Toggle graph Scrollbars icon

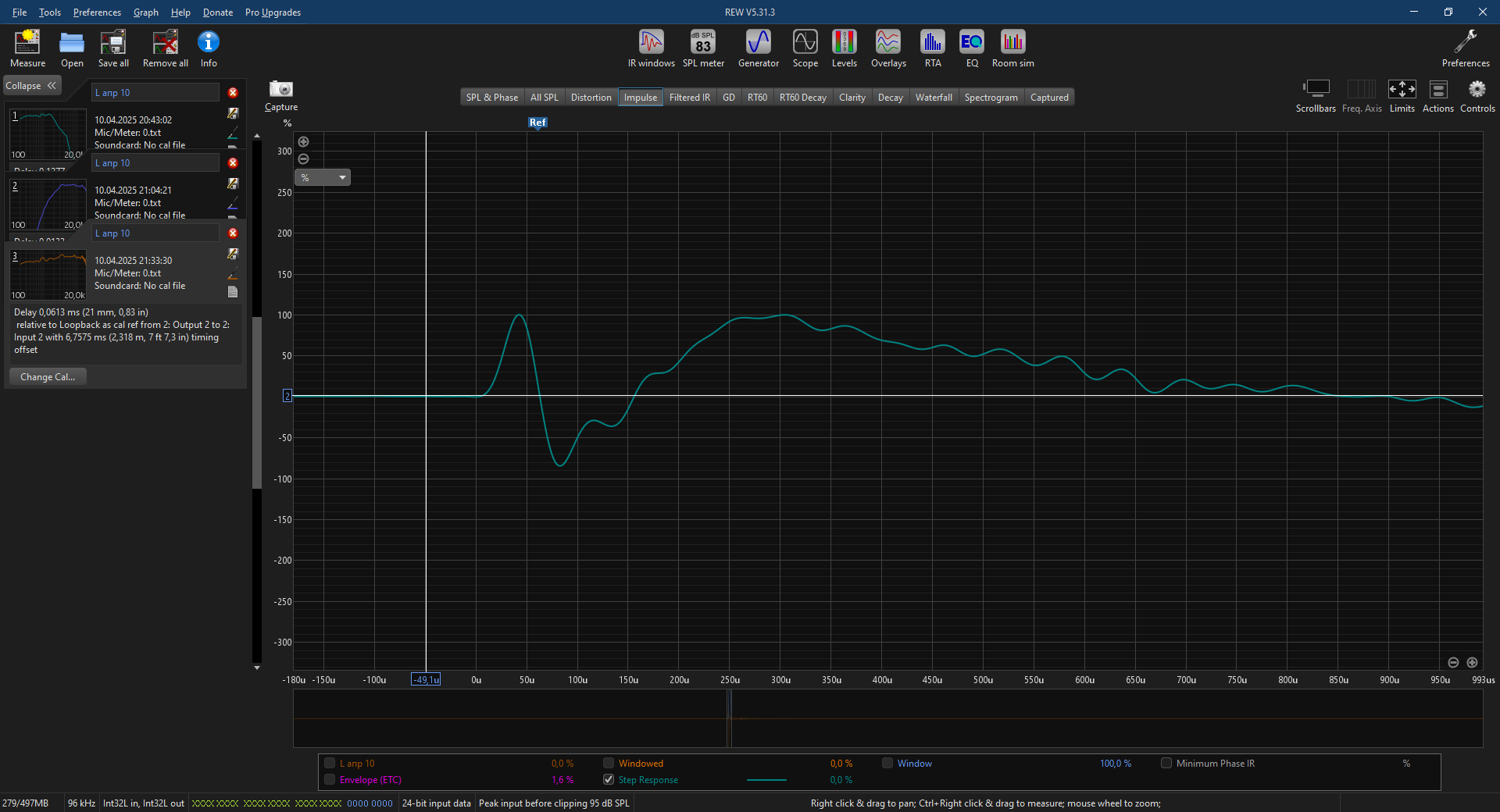[1316, 96]
